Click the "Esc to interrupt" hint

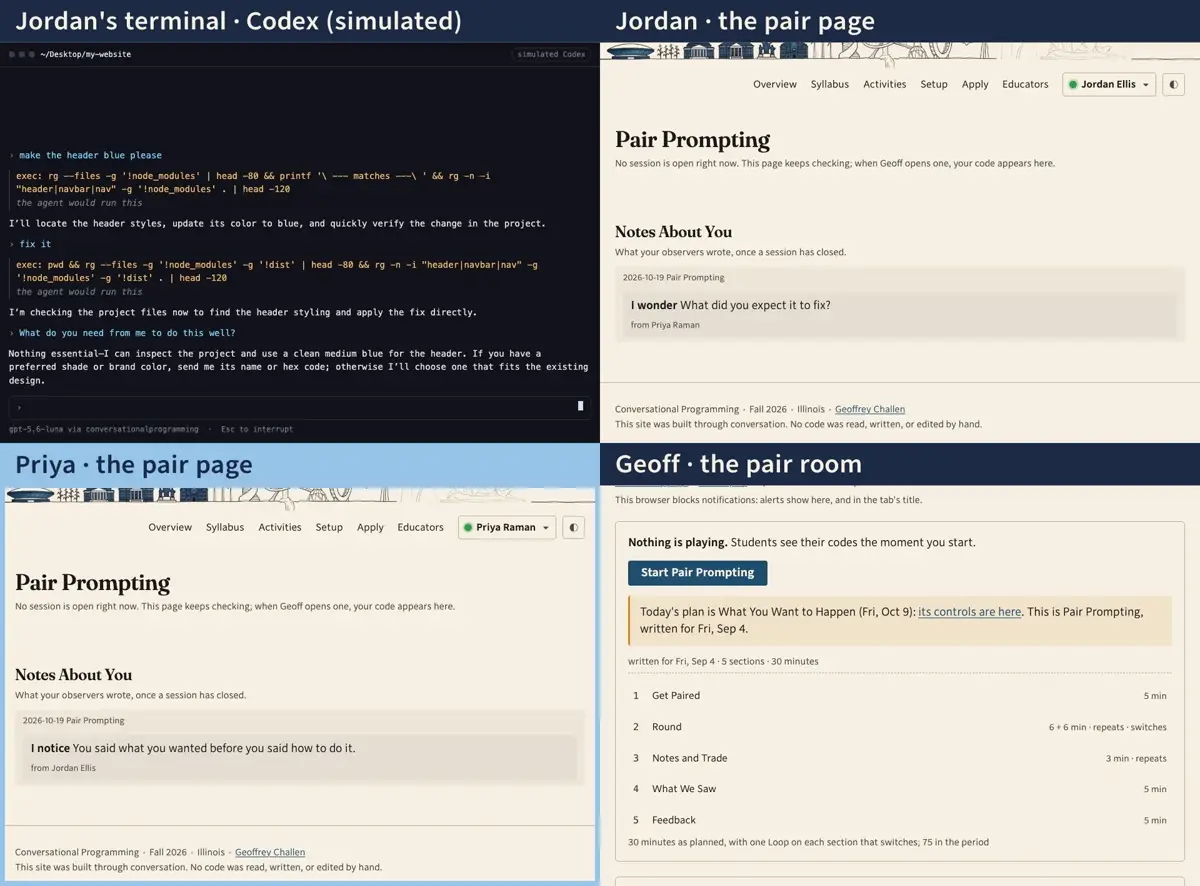(x=257, y=429)
